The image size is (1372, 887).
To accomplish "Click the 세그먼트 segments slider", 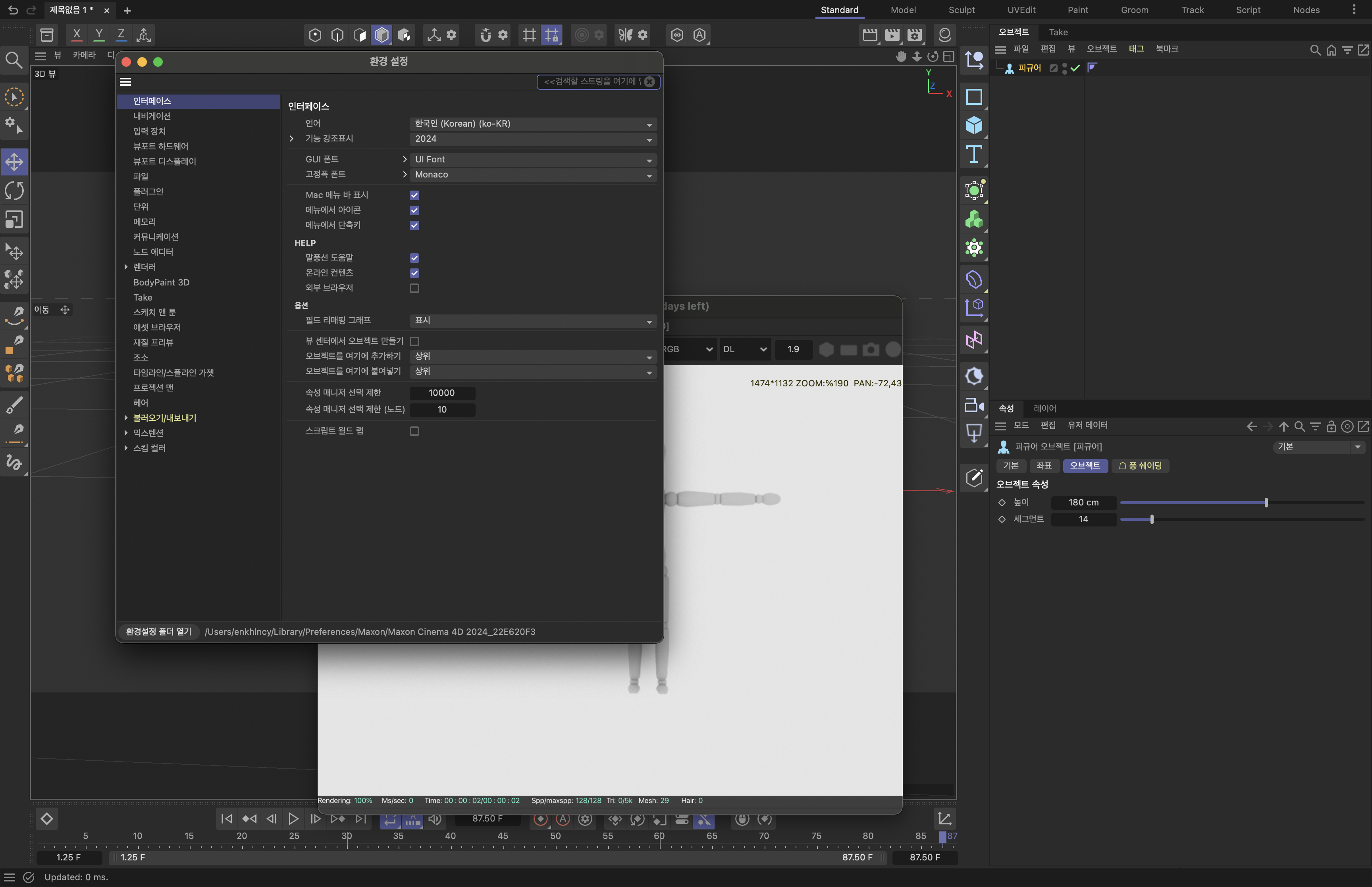I will [x=1242, y=519].
